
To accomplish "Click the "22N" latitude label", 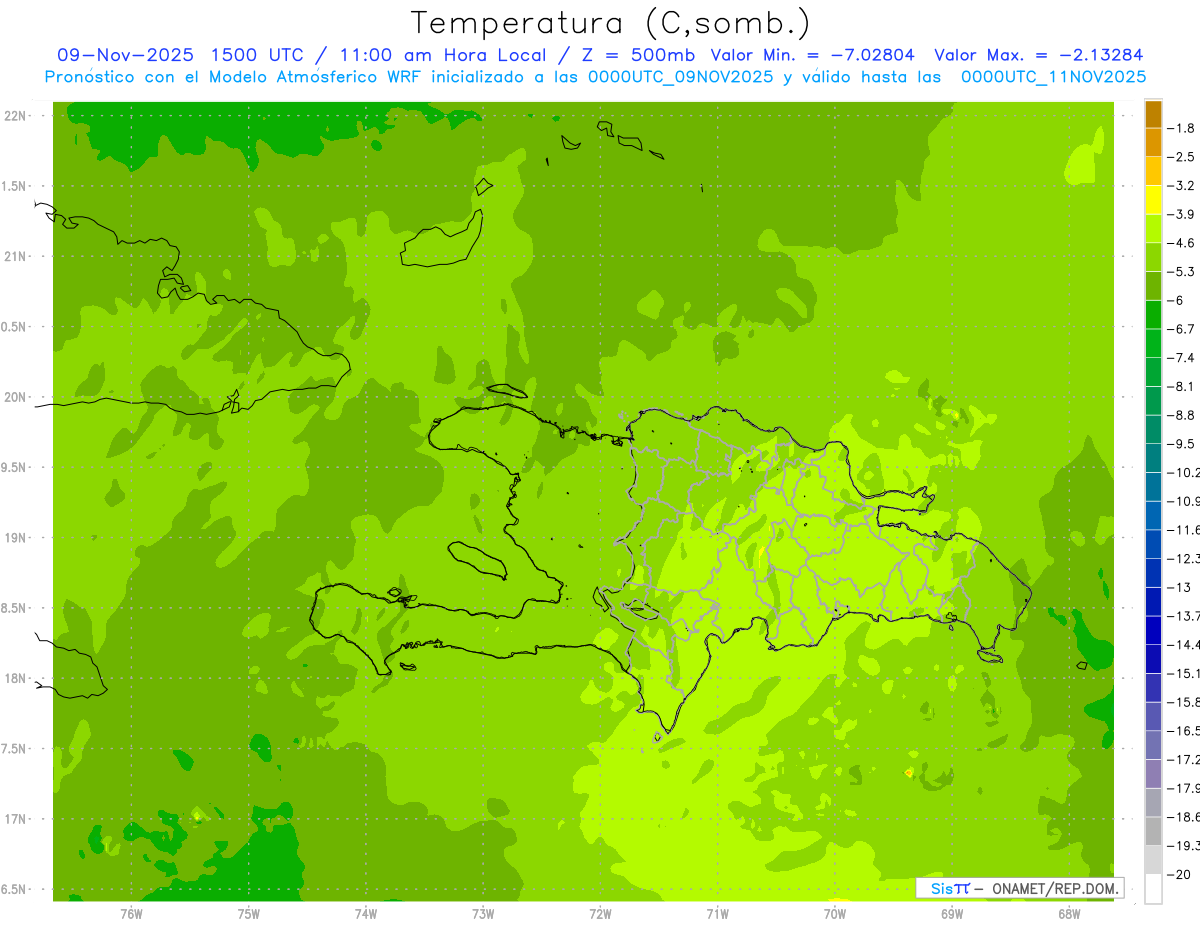I will (x=17, y=116).
